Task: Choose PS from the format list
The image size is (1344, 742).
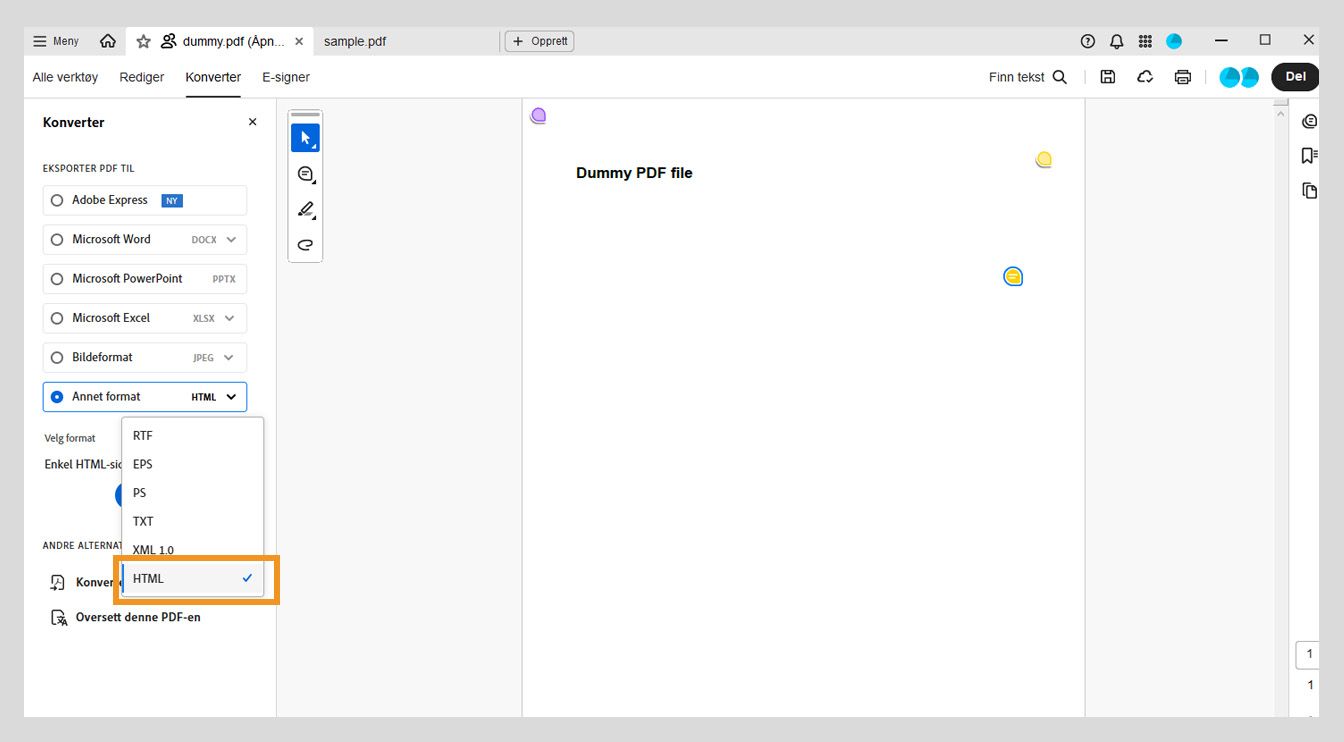Action: [x=192, y=493]
